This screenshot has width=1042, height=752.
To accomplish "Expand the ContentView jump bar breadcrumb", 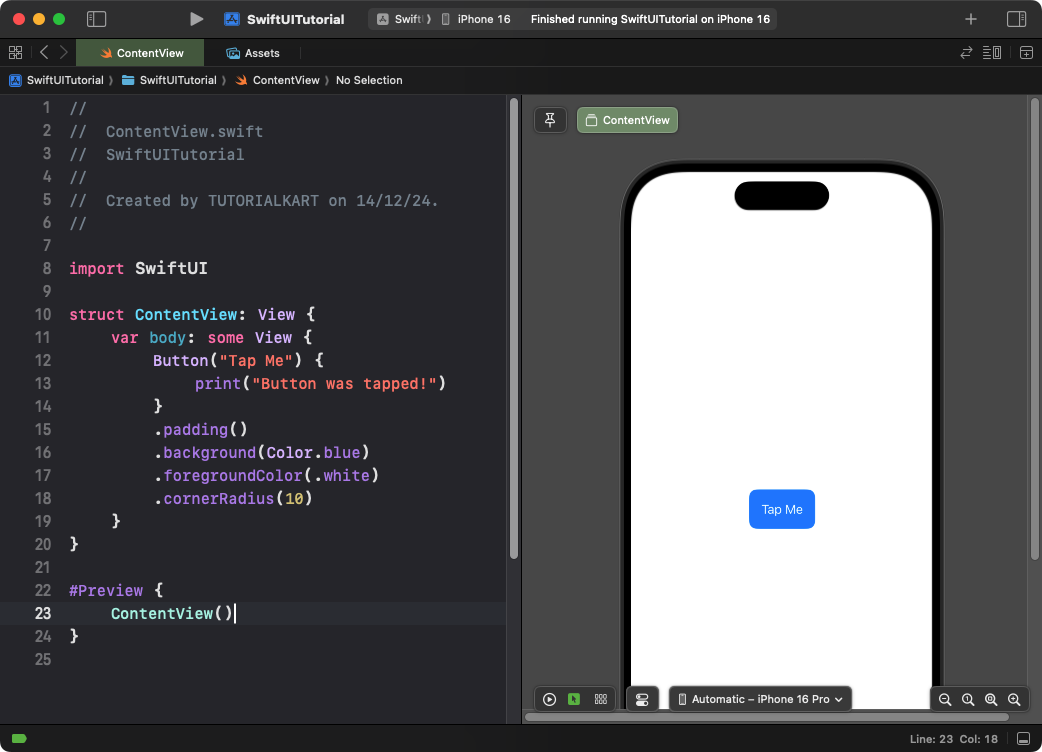I will [286, 80].
